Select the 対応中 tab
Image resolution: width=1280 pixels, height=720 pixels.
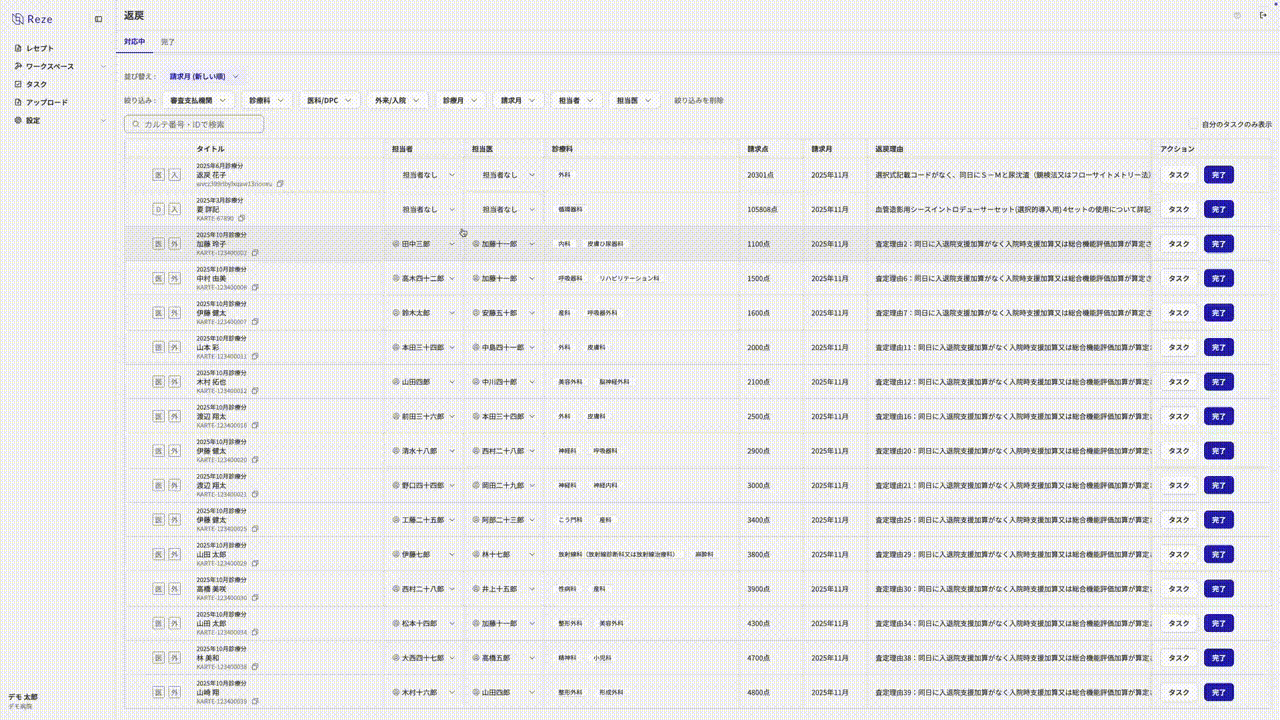point(134,42)
